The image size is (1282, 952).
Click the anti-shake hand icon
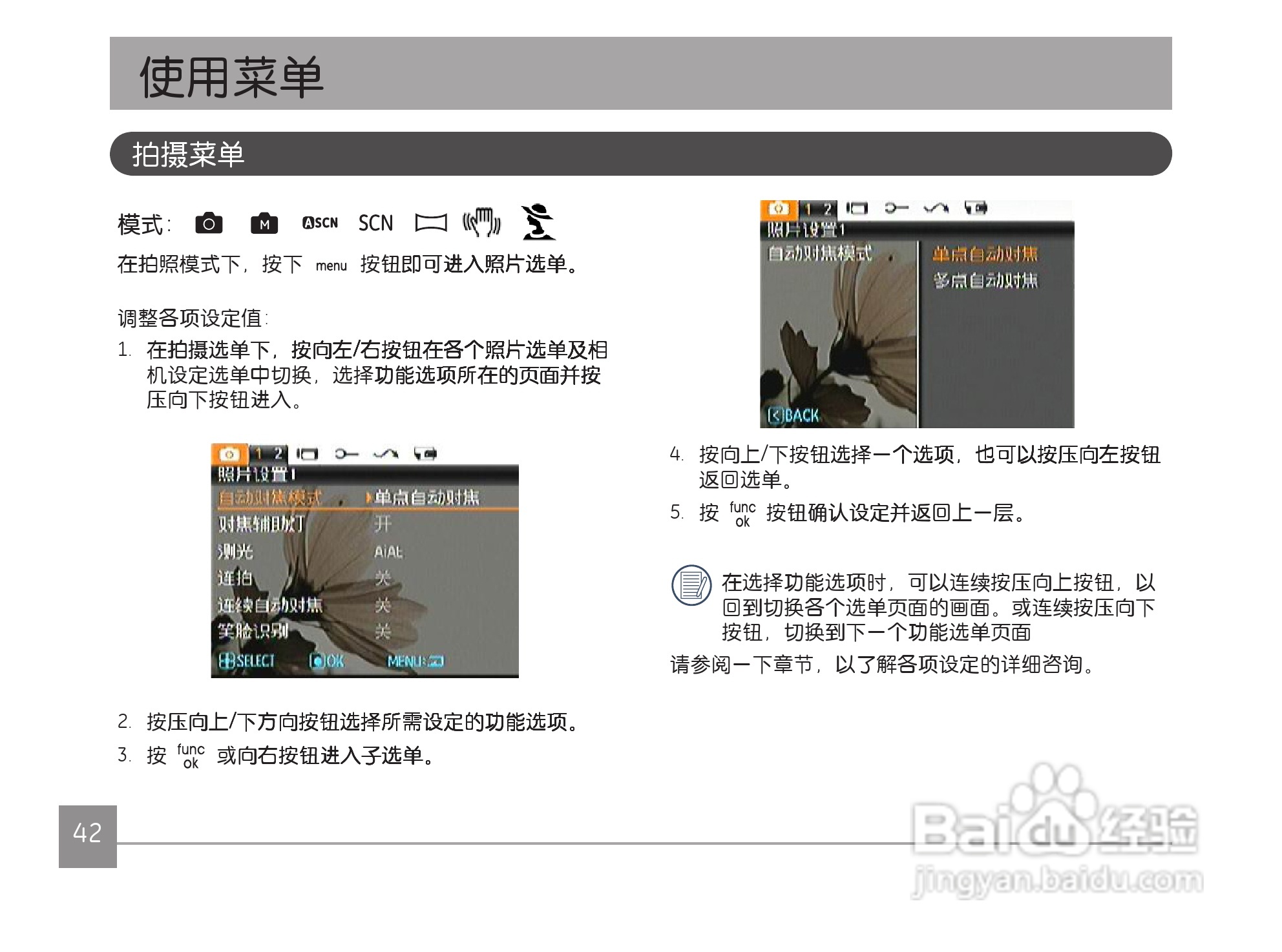[482, 223]
